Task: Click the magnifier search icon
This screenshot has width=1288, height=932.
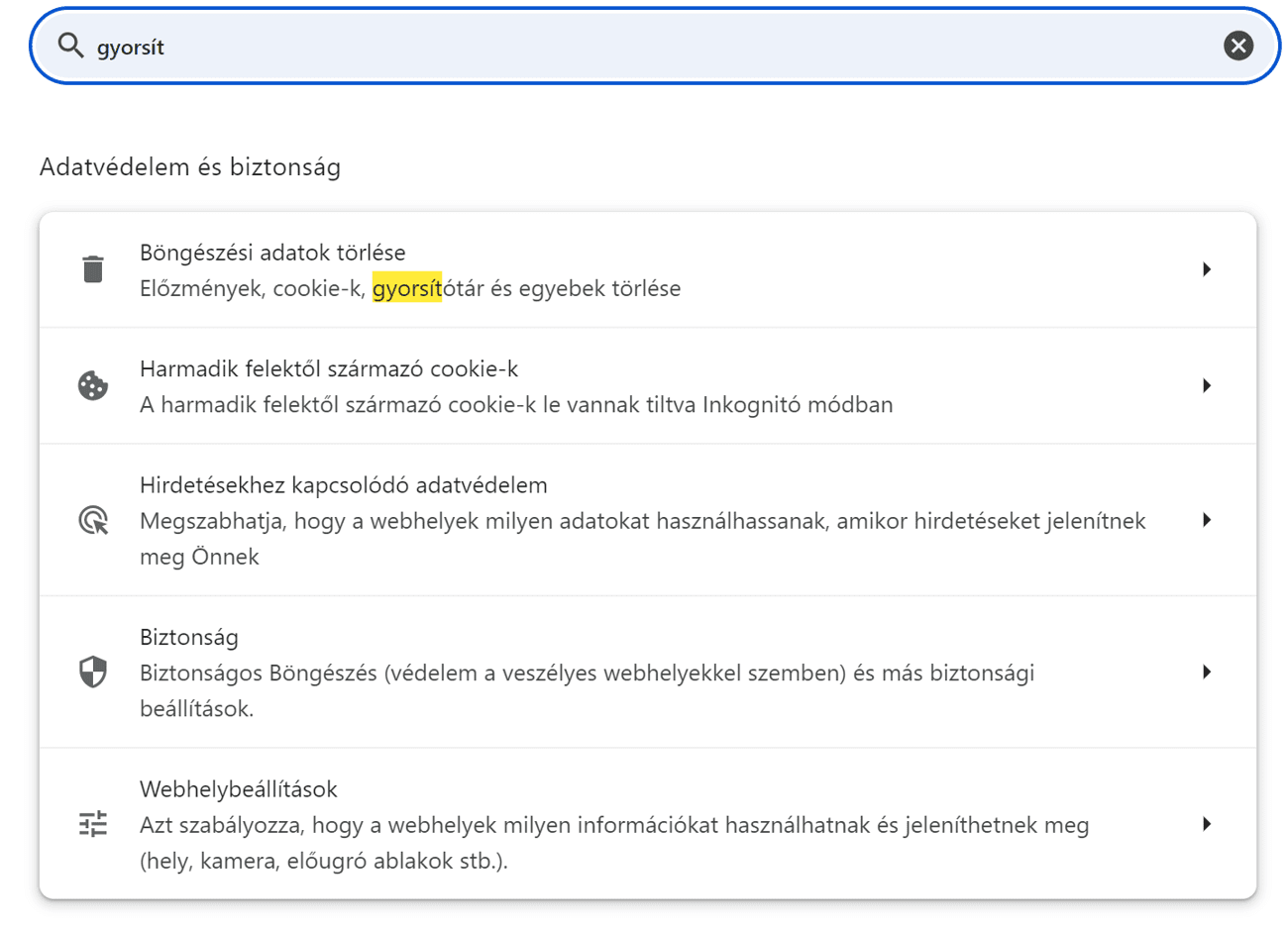Action: 70,46
